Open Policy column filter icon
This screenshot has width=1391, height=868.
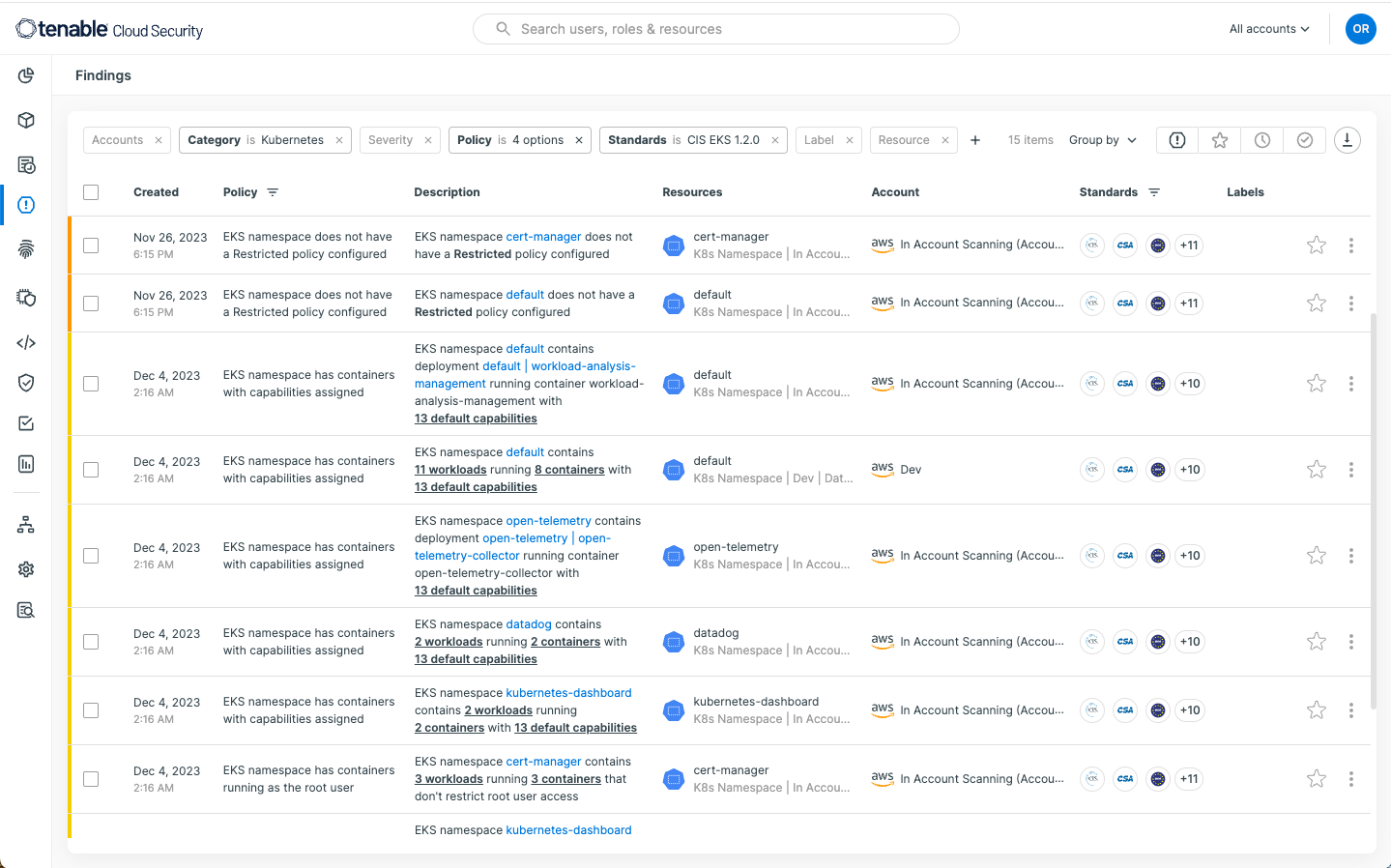tap(273, 192)
